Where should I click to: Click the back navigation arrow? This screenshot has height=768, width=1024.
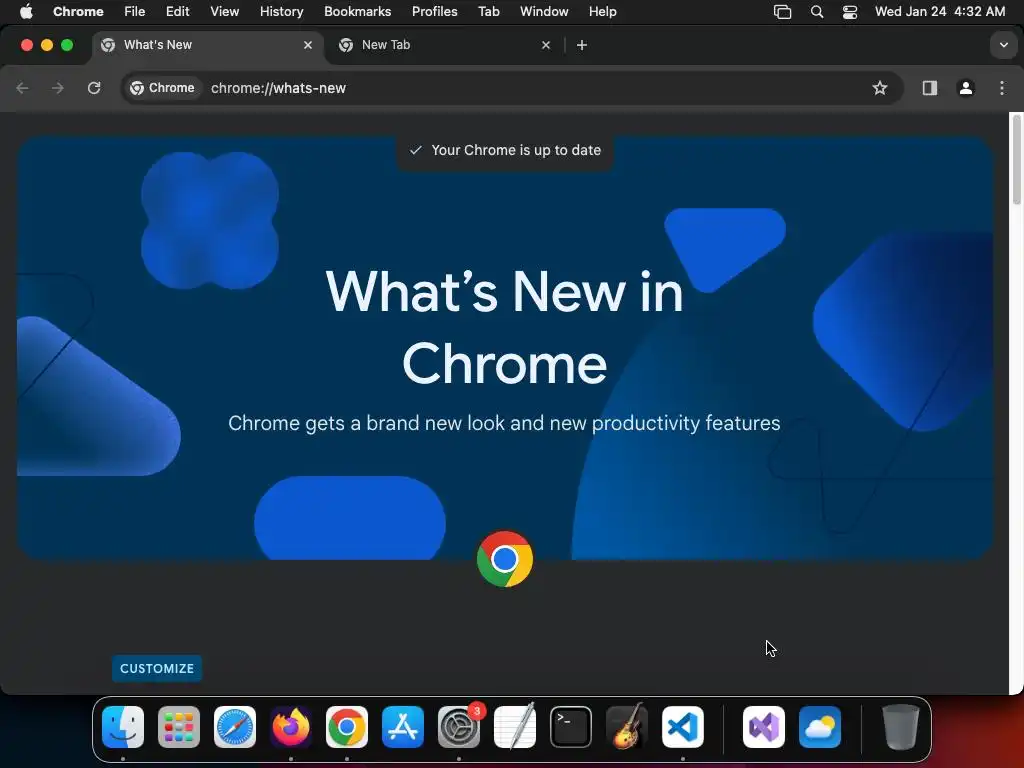[23, 88]
